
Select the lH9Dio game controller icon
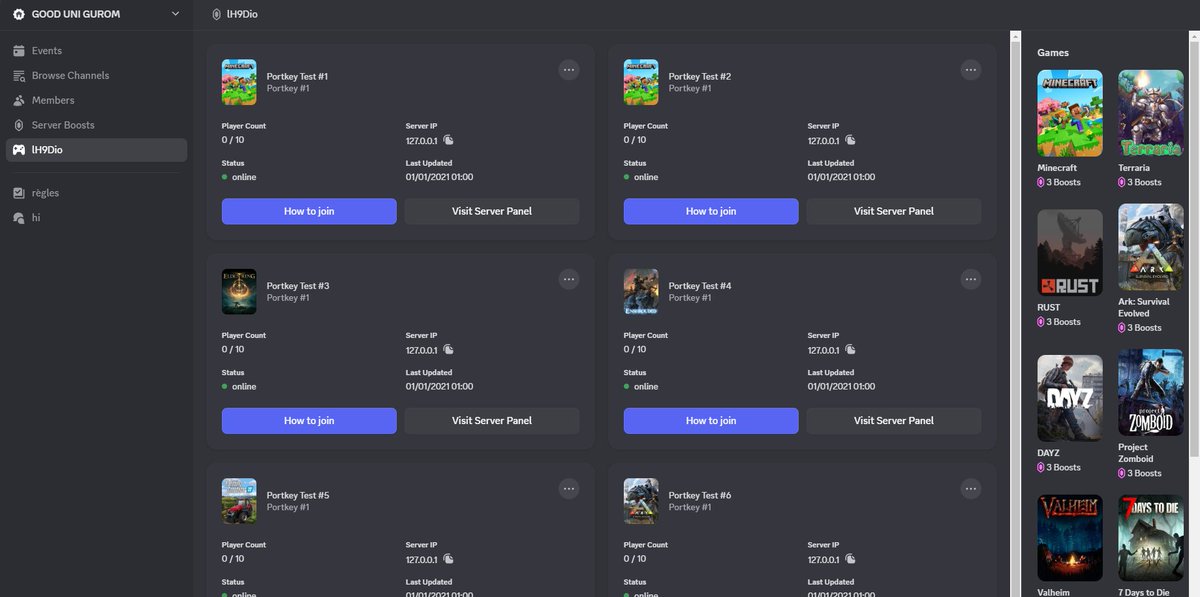point(18,150)
